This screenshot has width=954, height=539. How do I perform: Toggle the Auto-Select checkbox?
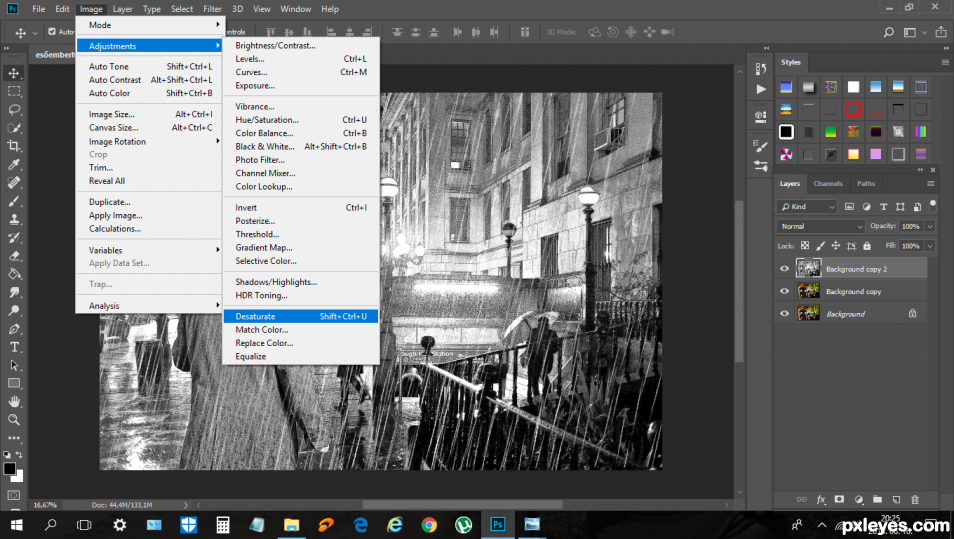[x=52, y=32]
